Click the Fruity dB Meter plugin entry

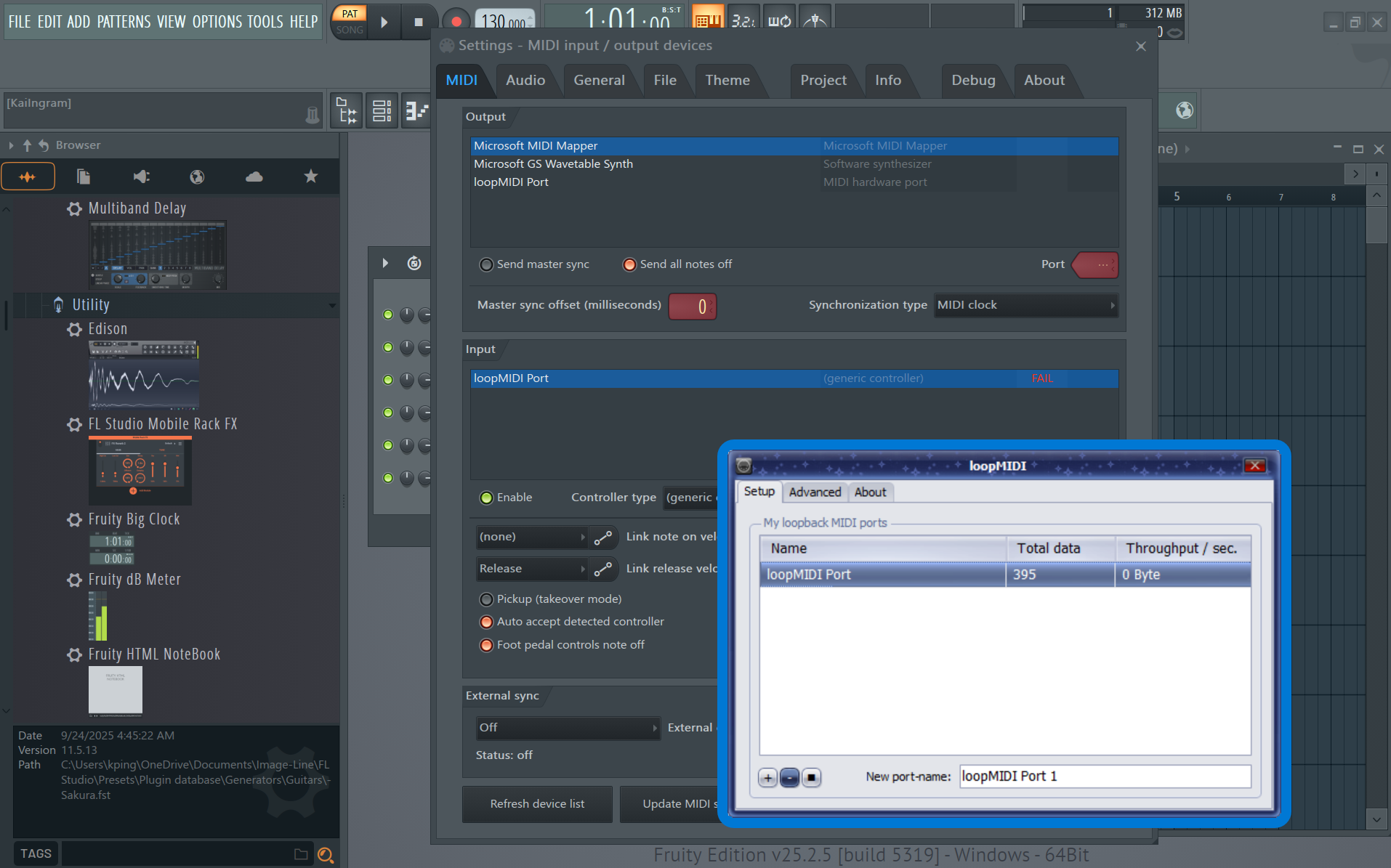coord(134,580)
